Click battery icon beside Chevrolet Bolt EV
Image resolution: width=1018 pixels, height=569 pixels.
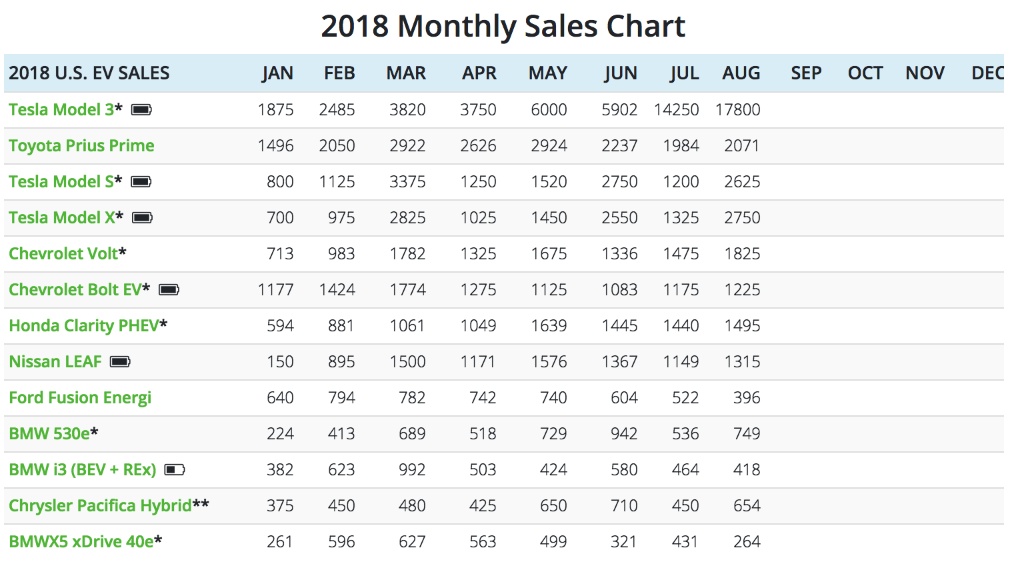[169, 289]
